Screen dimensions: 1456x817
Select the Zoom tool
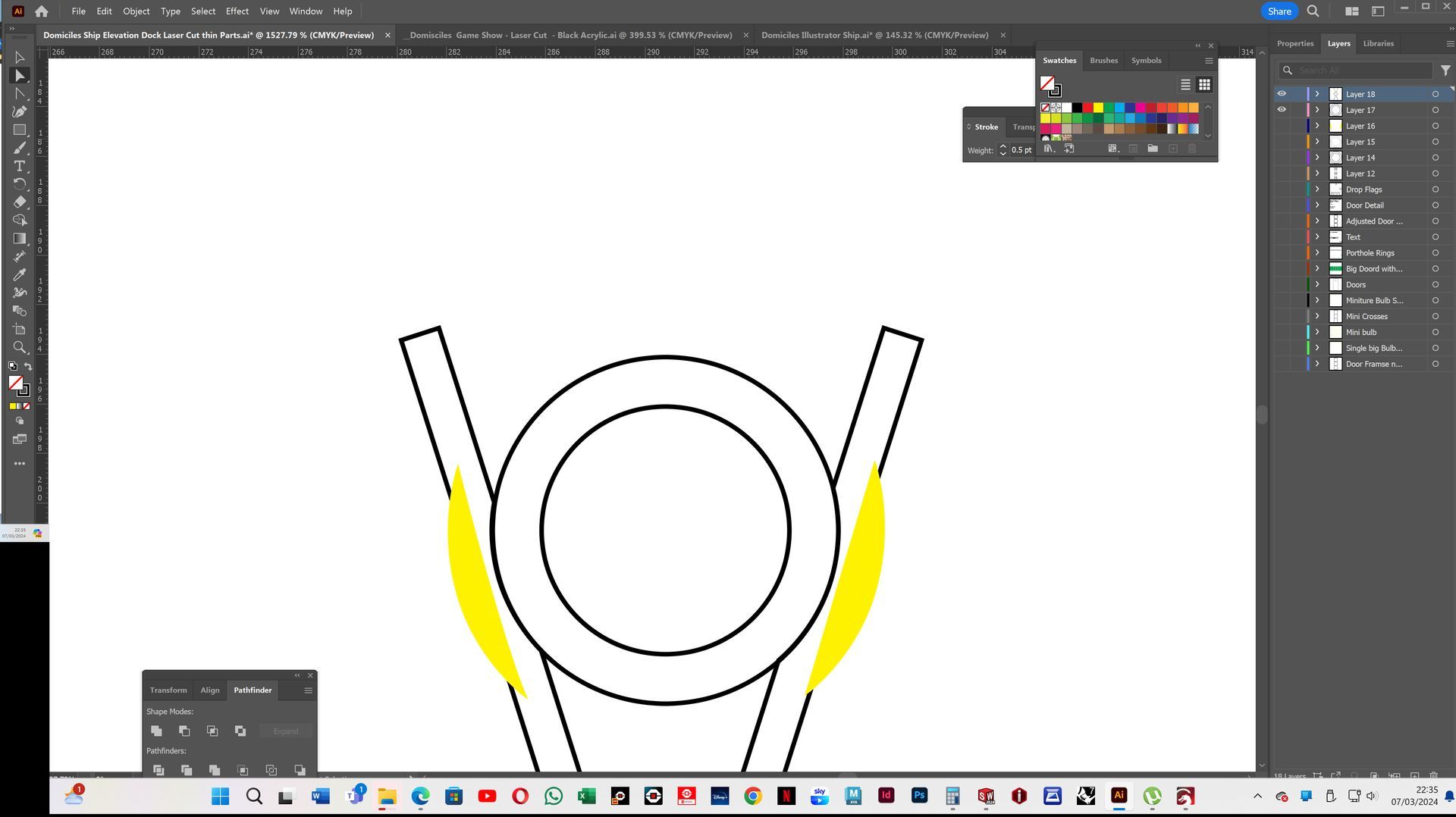(20, 348)
